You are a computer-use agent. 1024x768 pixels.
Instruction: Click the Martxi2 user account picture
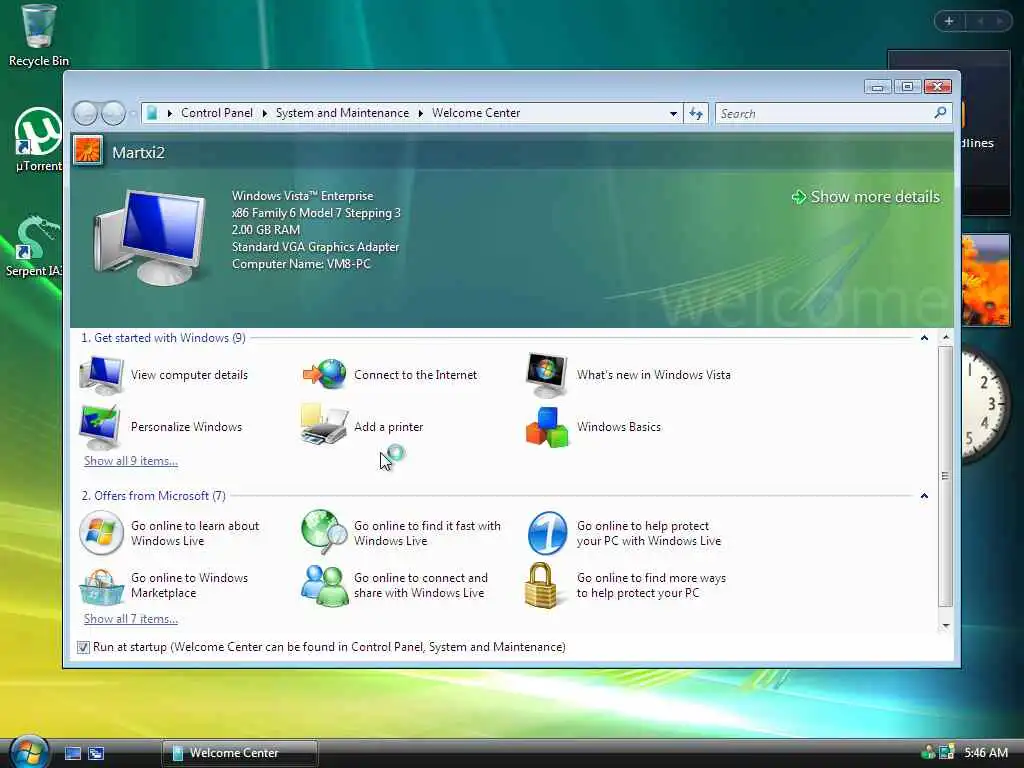click(x=88, y=151)
